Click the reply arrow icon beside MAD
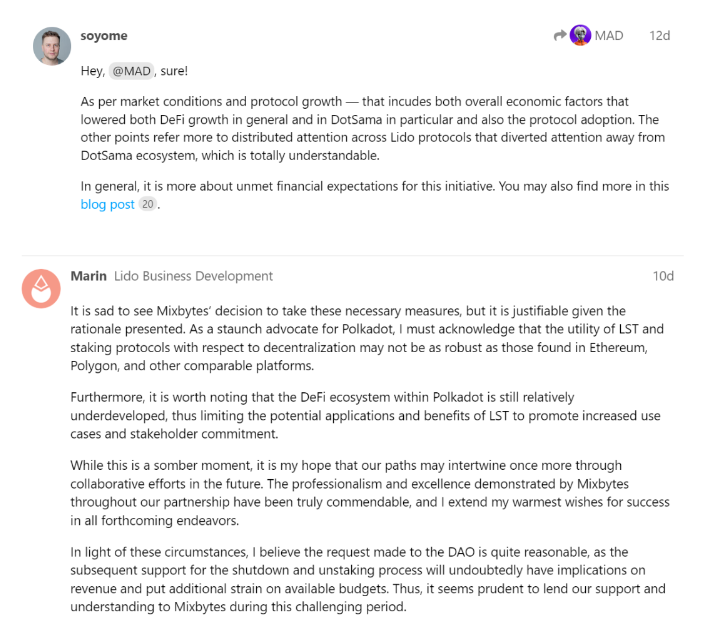The width and height of the screenshot is (715, 626). coord(560,35)
